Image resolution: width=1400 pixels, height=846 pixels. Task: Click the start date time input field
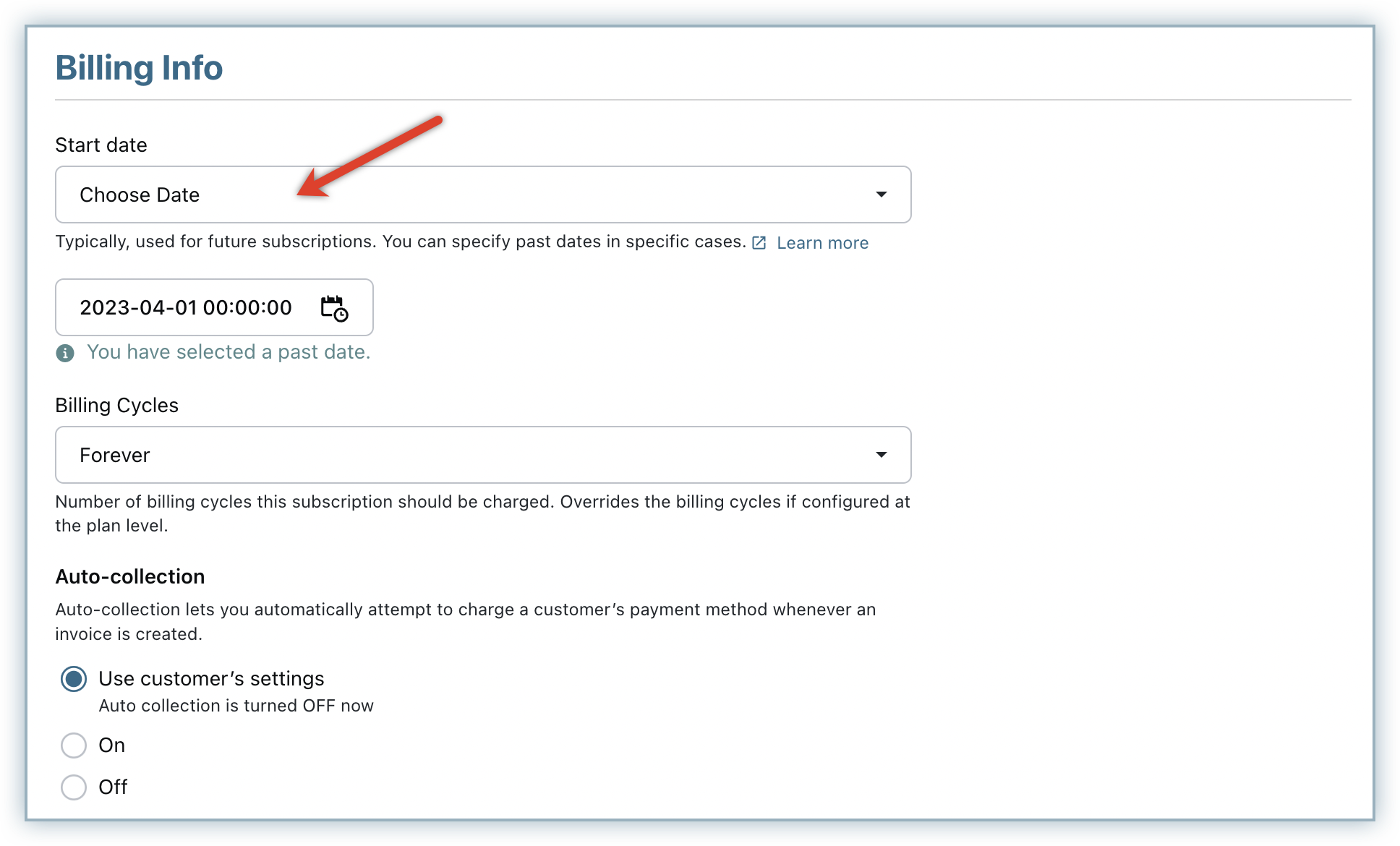coord(186,308)
